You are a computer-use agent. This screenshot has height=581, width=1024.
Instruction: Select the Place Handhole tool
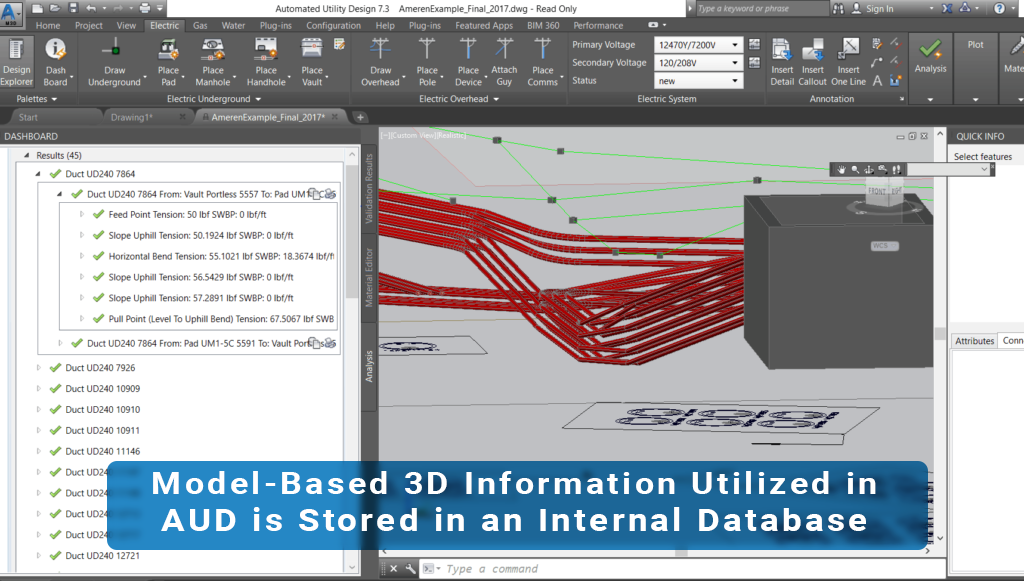tap(266, 63)
